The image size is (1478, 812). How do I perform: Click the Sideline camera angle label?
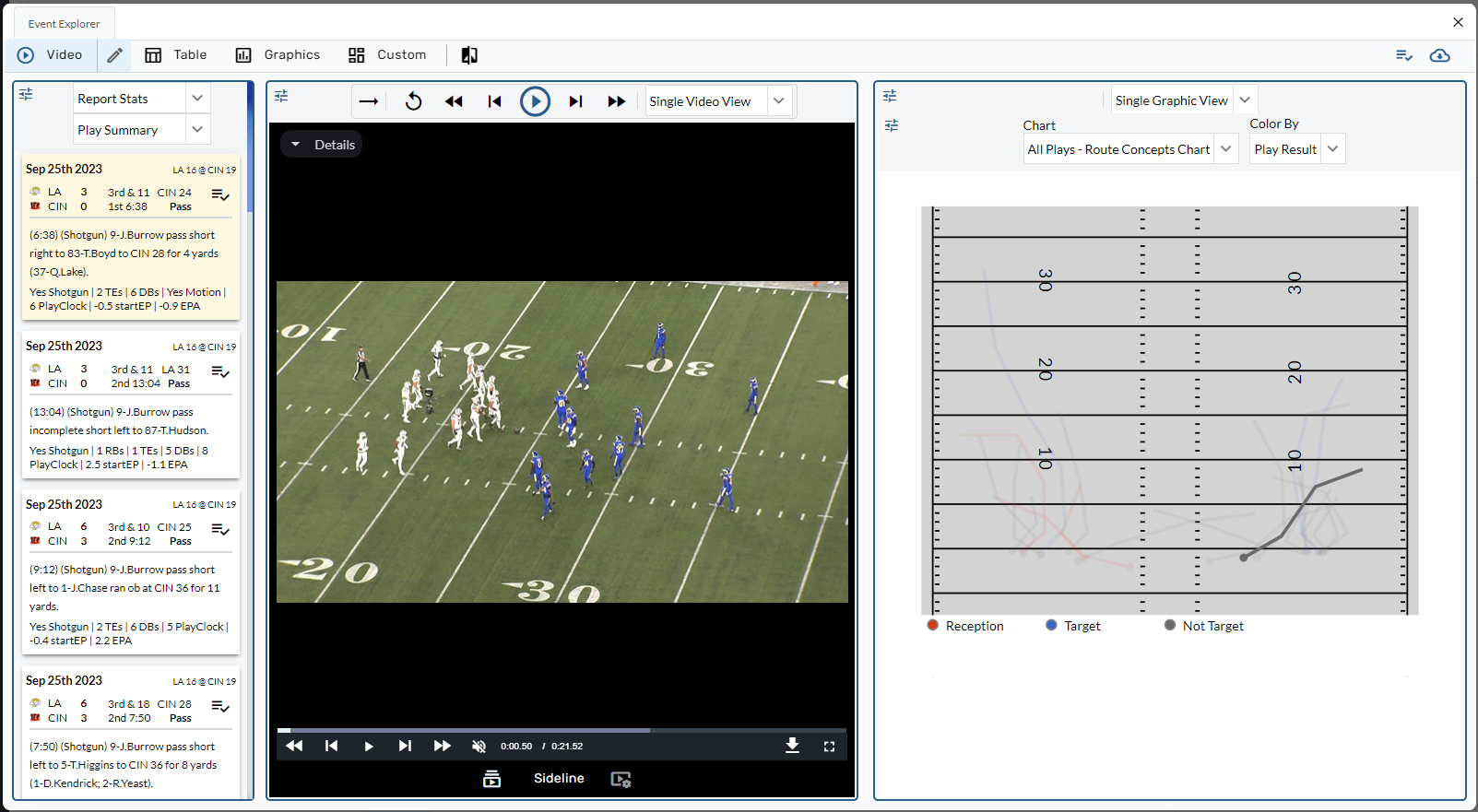(559, 779)
